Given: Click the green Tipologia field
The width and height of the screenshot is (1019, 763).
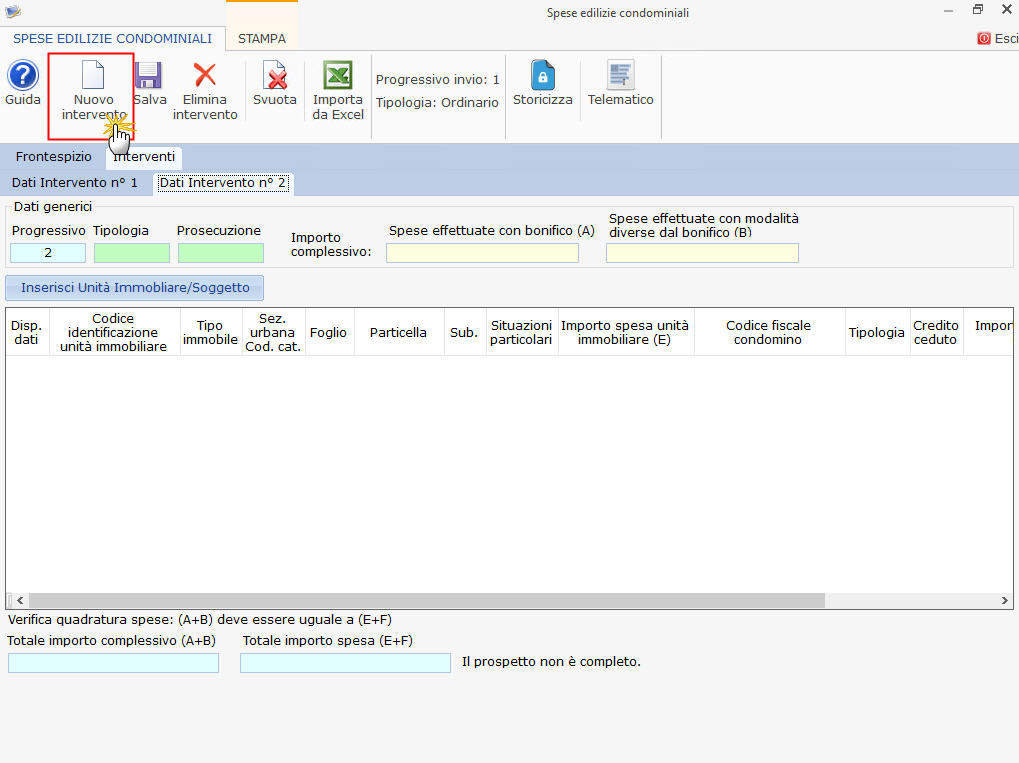Looking at the screenshot, I should (132, 253).
